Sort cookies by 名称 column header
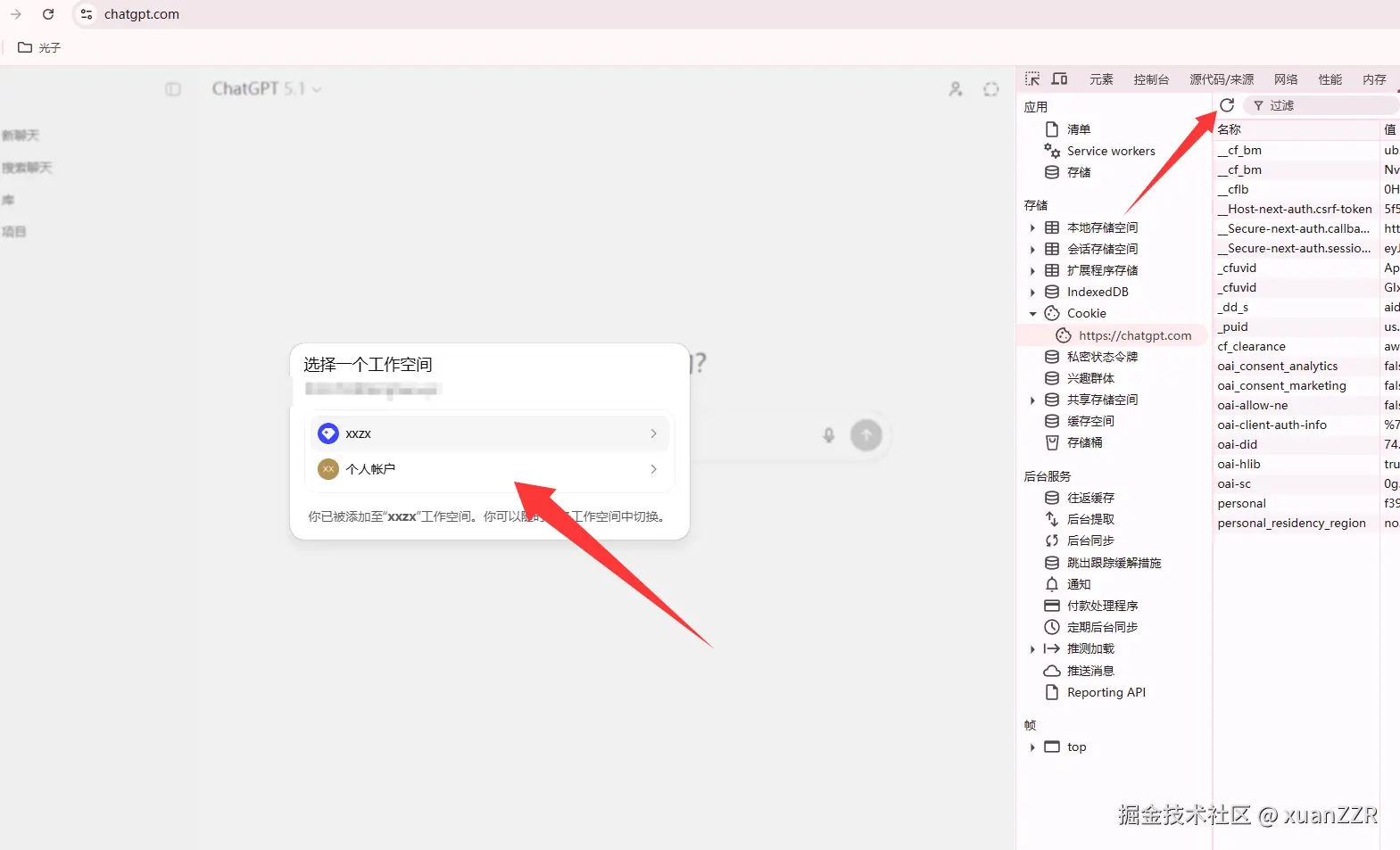 coord(1296,129)
